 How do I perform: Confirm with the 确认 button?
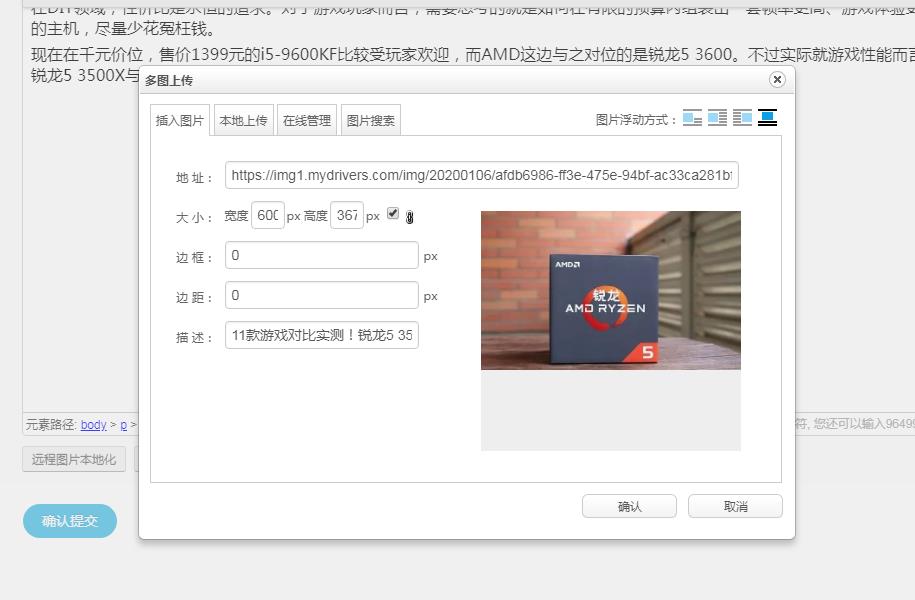point(629,506)
